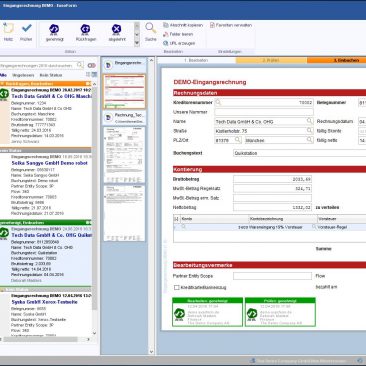This screenshot has width=366, height=366.
Task: Click the Nettobetrag amount field
Action: pos(272,207)
